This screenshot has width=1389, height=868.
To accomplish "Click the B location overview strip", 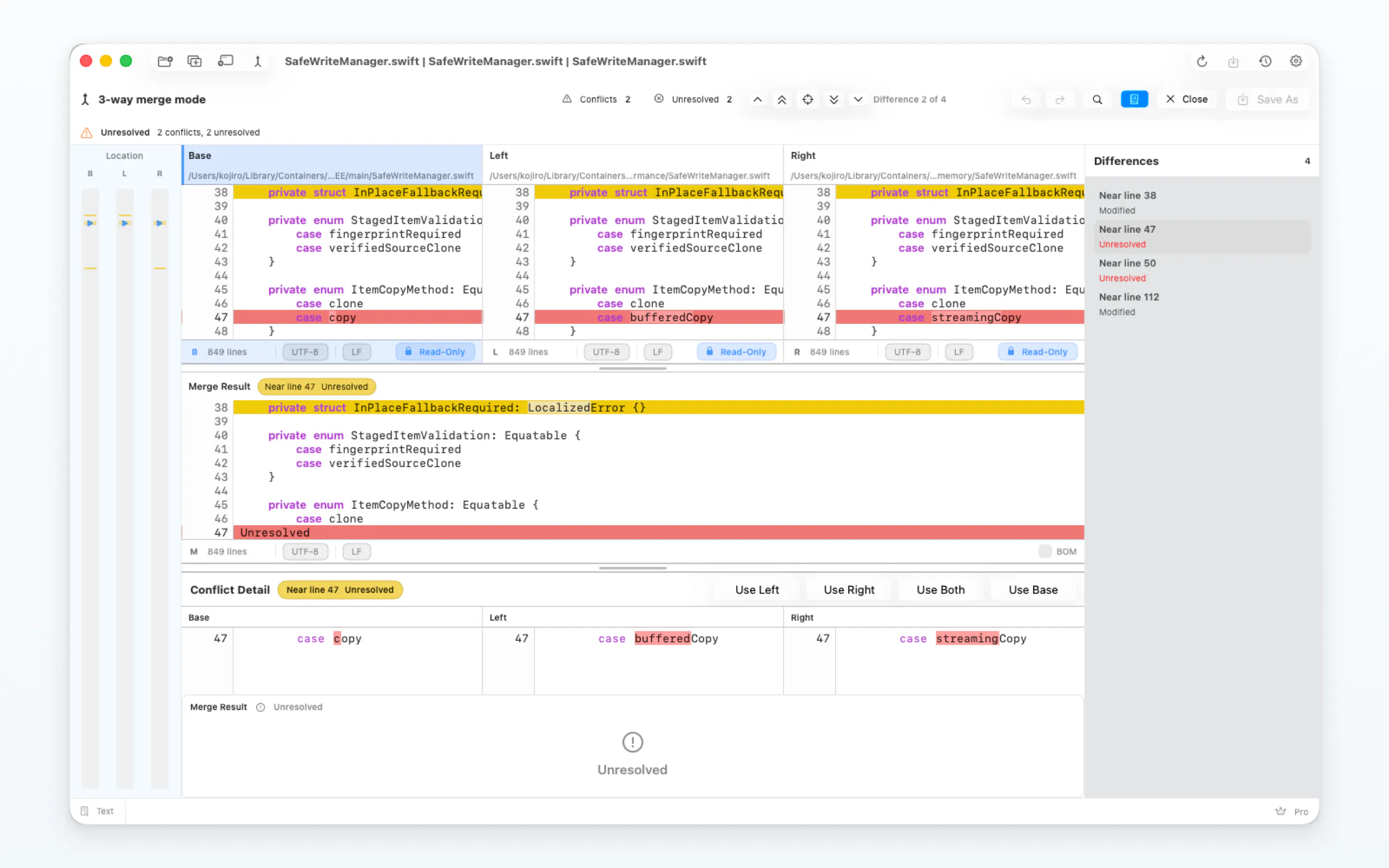I will 90,488.
